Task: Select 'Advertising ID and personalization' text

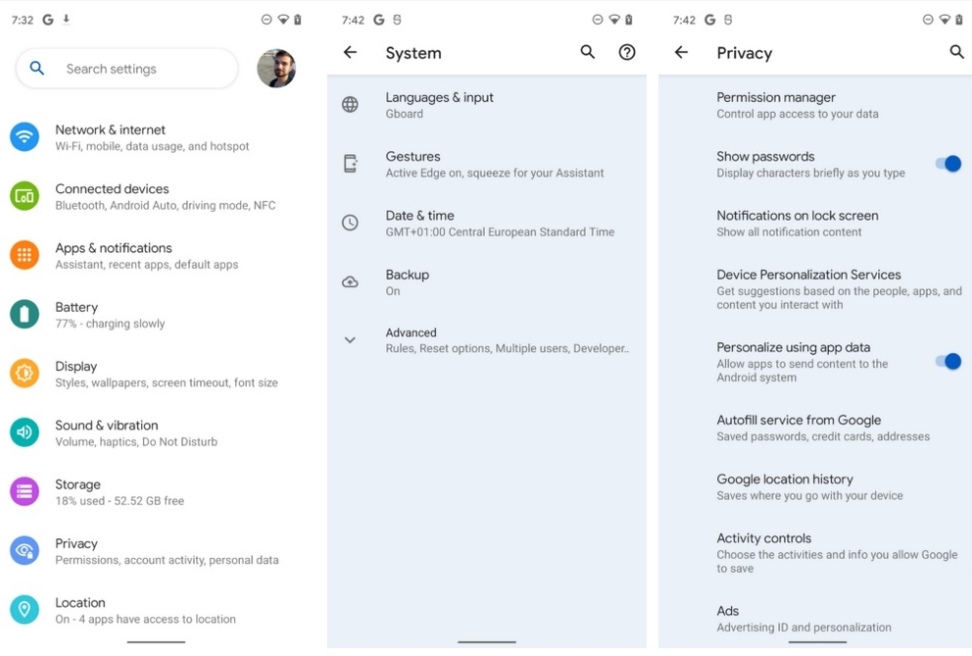Action: click(804, 627)
